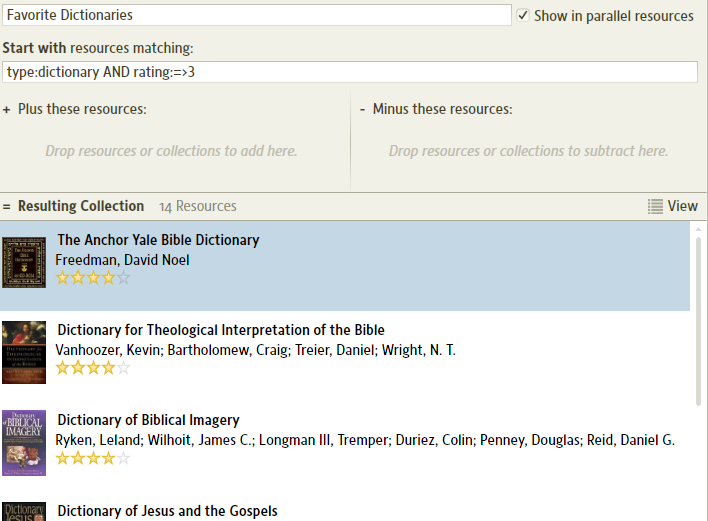Click the resource matching rule field
708x521 pixels.
click(x=350, y=72)
